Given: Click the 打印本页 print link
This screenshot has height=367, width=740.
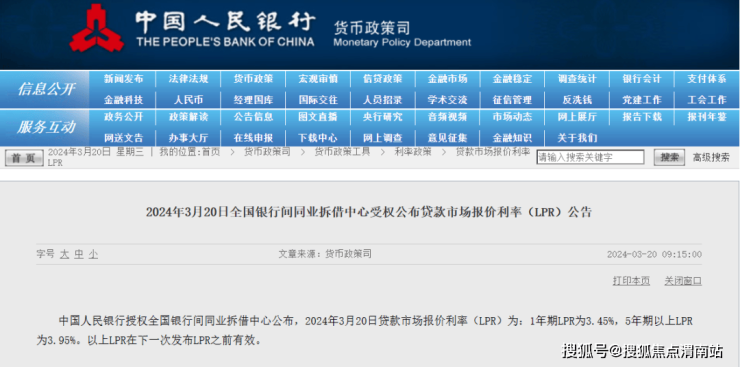Looking at the screenshot, I should tap(631, 281).
